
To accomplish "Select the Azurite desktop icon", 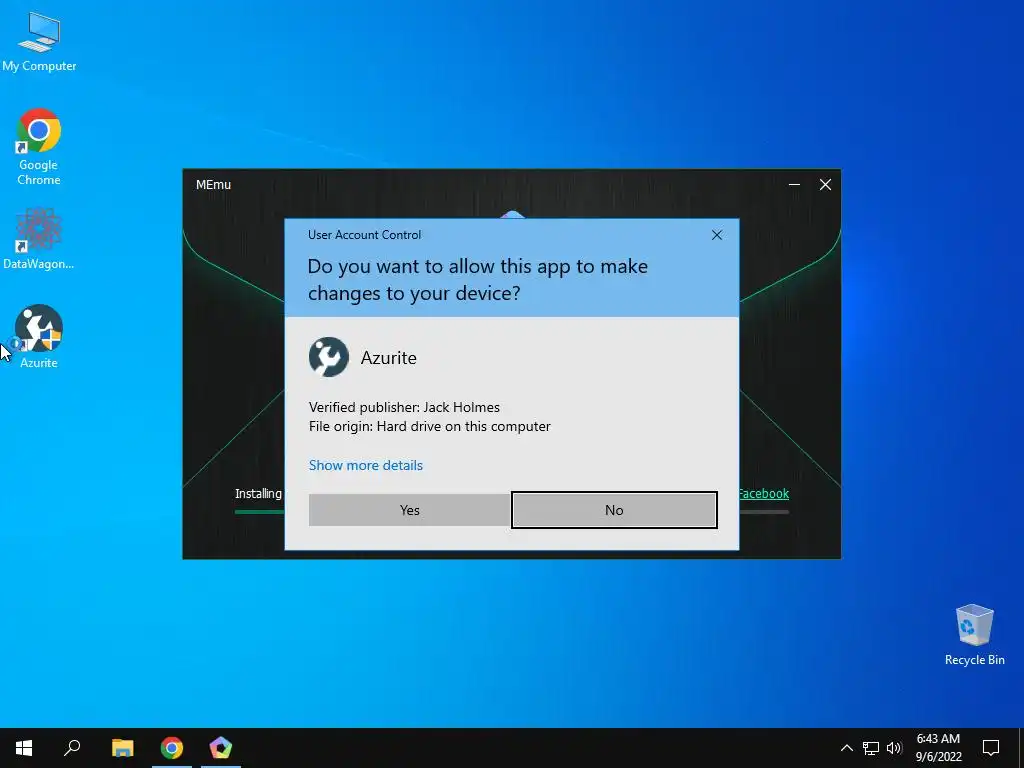I will click(x=39, y=336).
